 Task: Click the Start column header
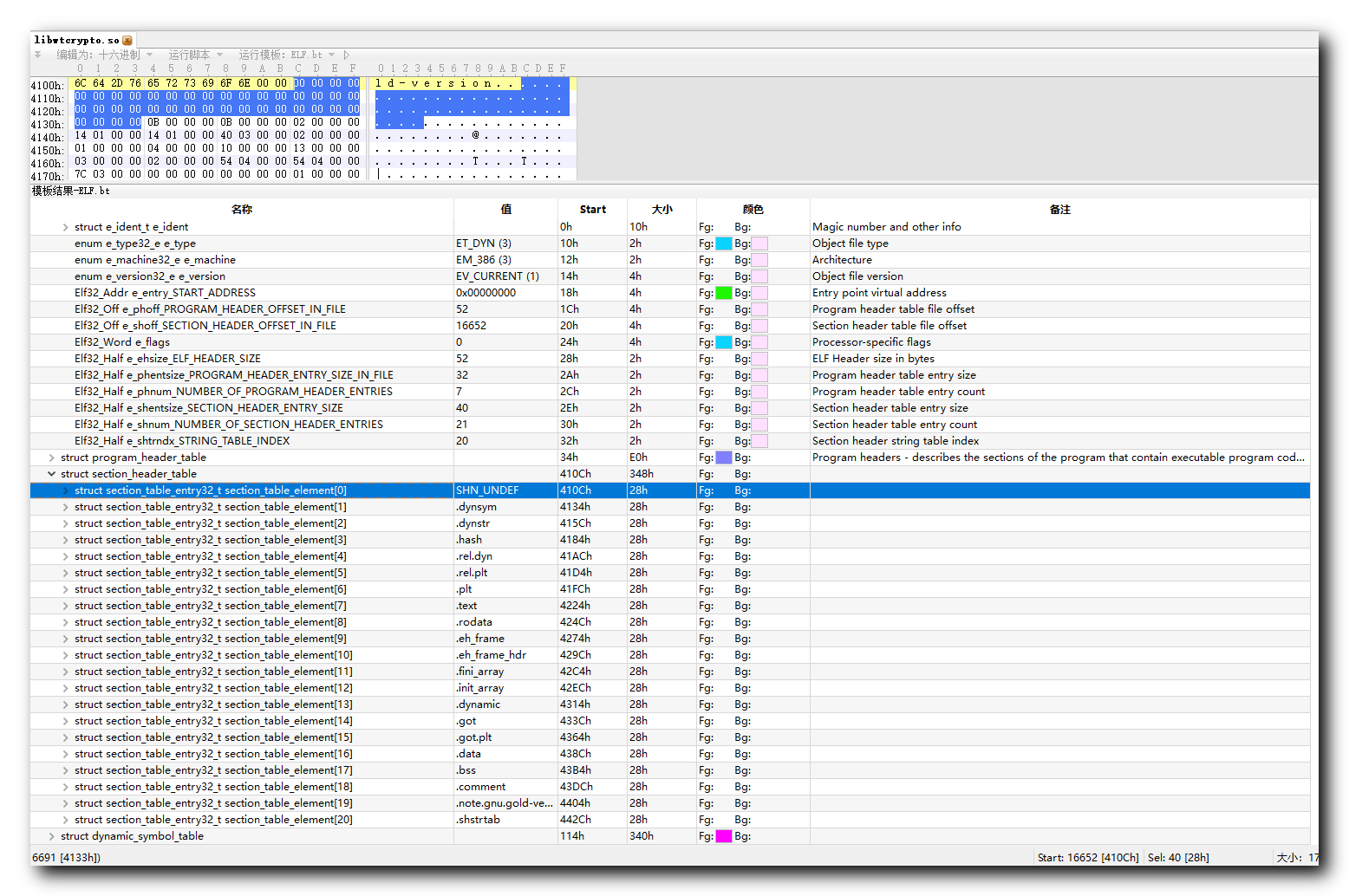(593, 210)
